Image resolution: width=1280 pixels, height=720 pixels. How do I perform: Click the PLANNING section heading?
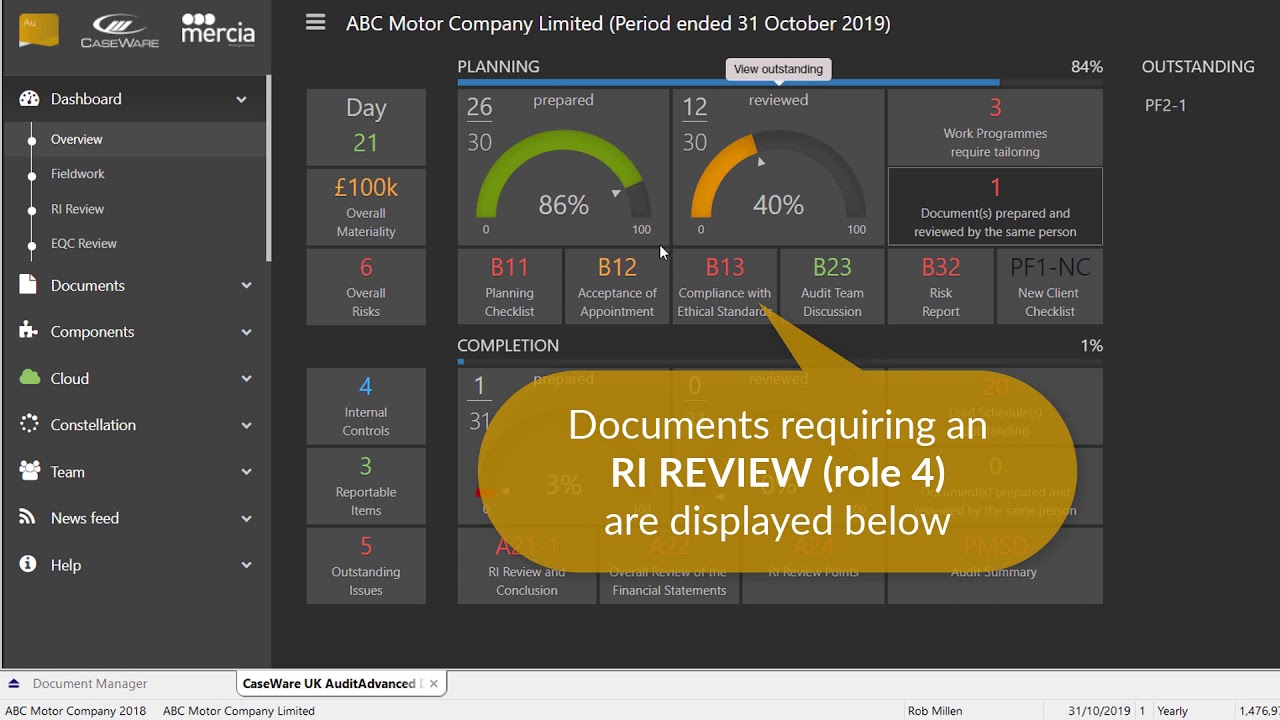click(x=498, y=66)
